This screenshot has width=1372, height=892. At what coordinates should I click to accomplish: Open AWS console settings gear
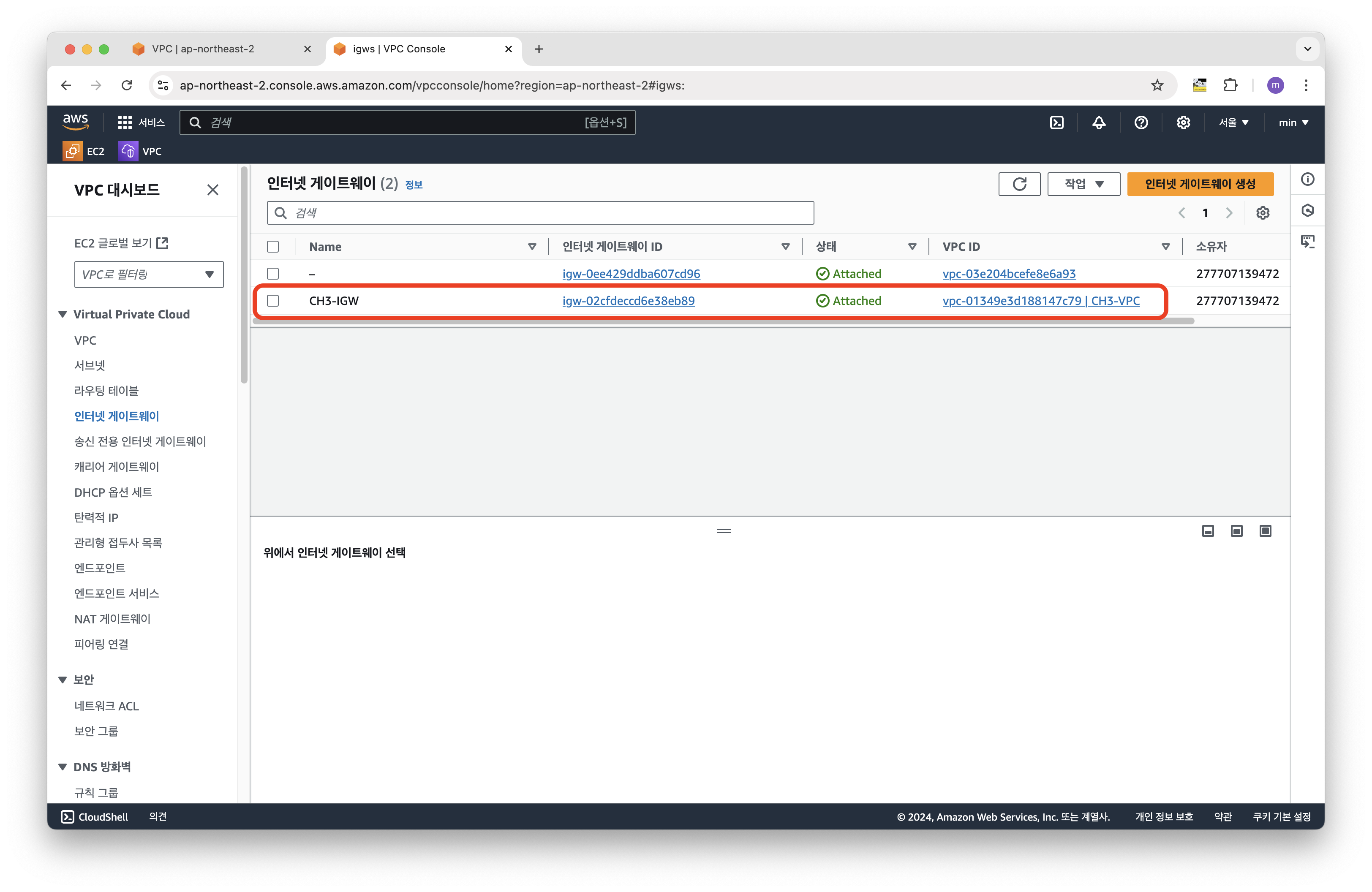point(1183,123)
